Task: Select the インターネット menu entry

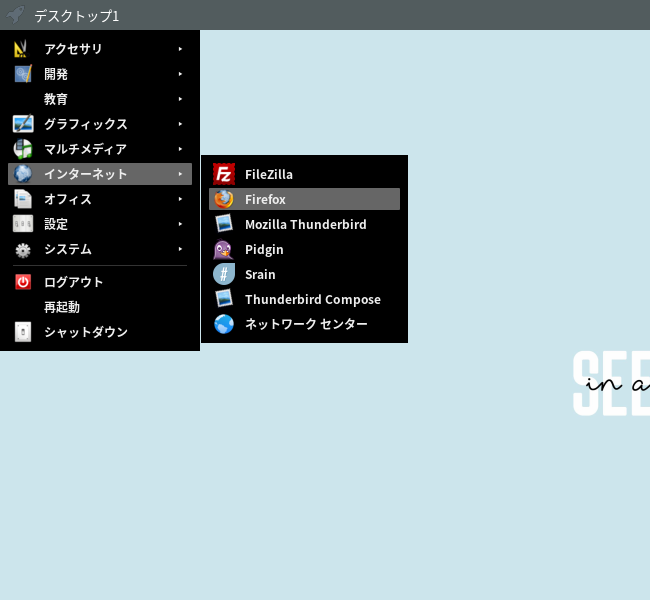Action: point(100,174)
